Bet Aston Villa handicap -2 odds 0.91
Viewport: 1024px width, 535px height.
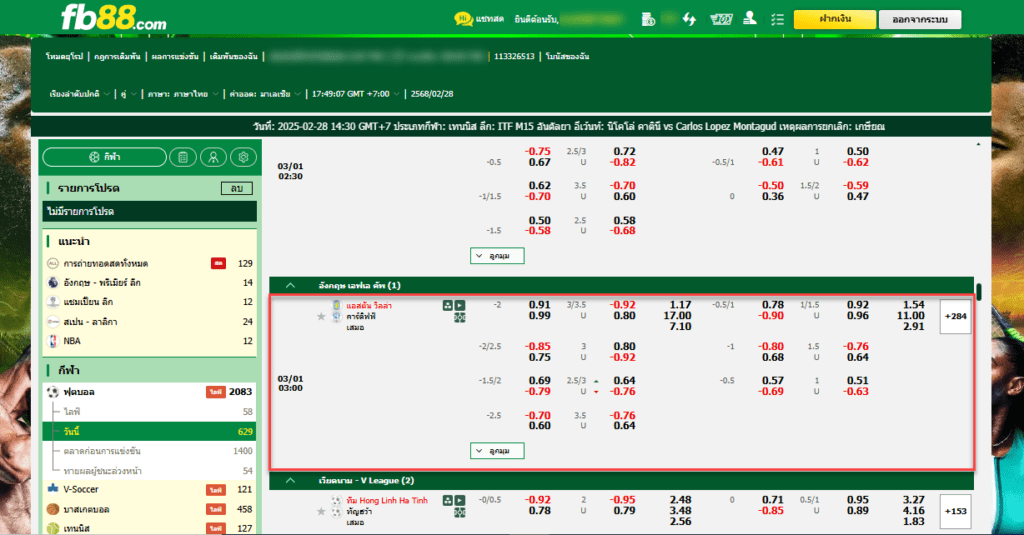click(539, 305)
